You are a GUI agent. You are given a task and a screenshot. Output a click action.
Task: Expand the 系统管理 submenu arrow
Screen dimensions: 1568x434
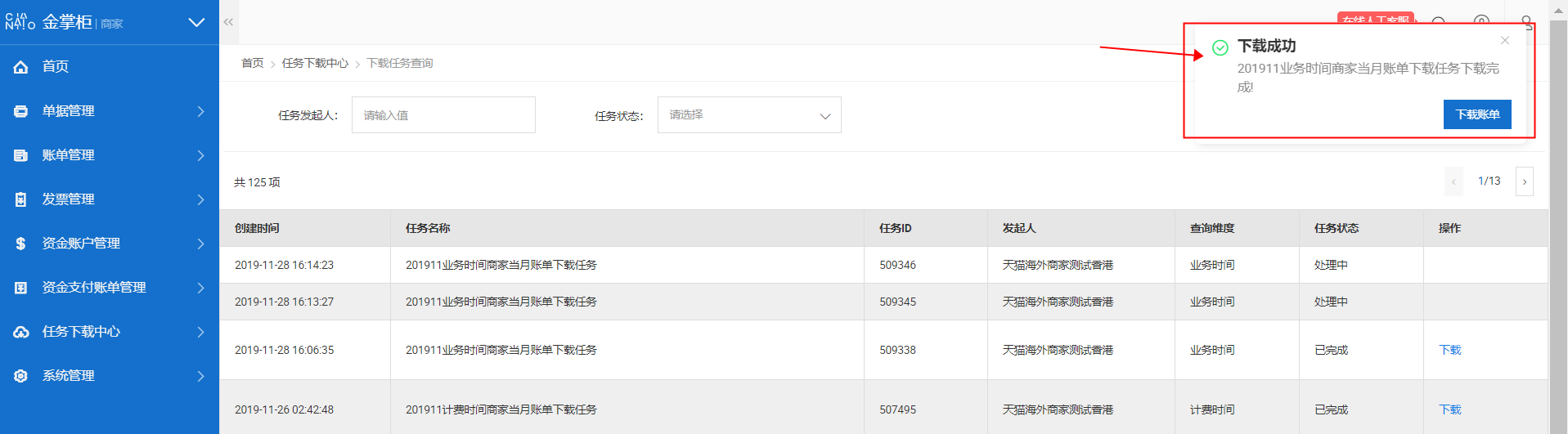click(201, 376)
